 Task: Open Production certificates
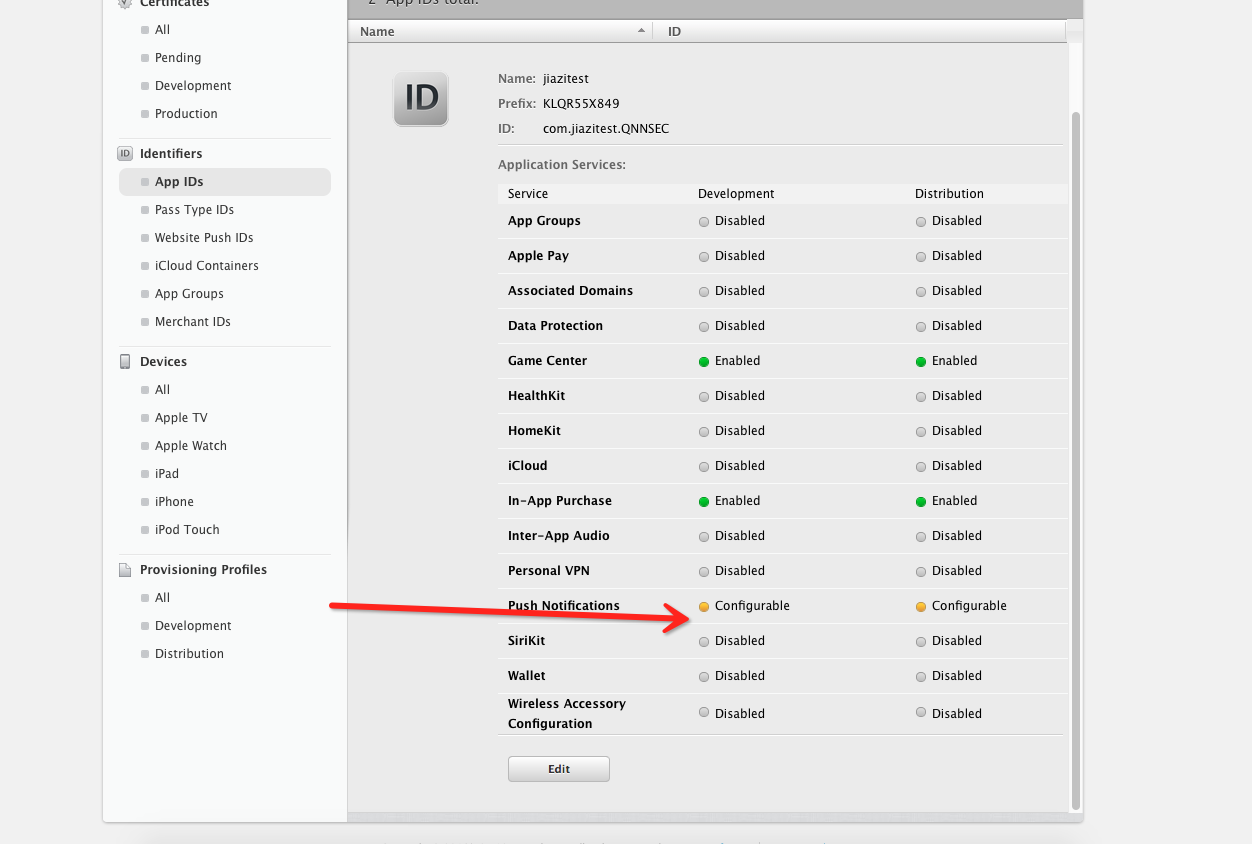point(186,114)
